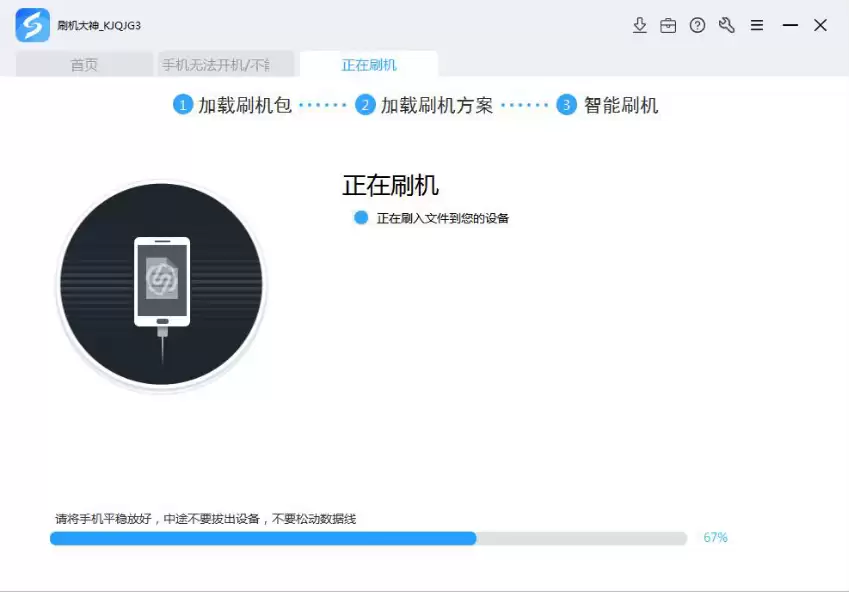
Task: Select the 正在刷机 tab
Action: (x=369, y=65)
